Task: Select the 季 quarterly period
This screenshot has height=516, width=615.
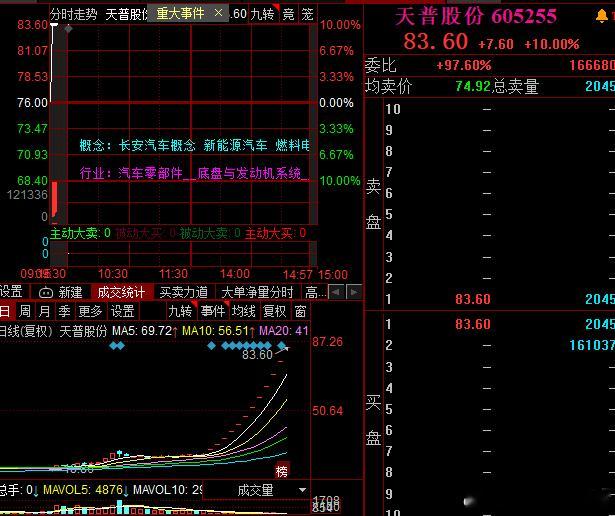Action: click(x=64, y=311)
